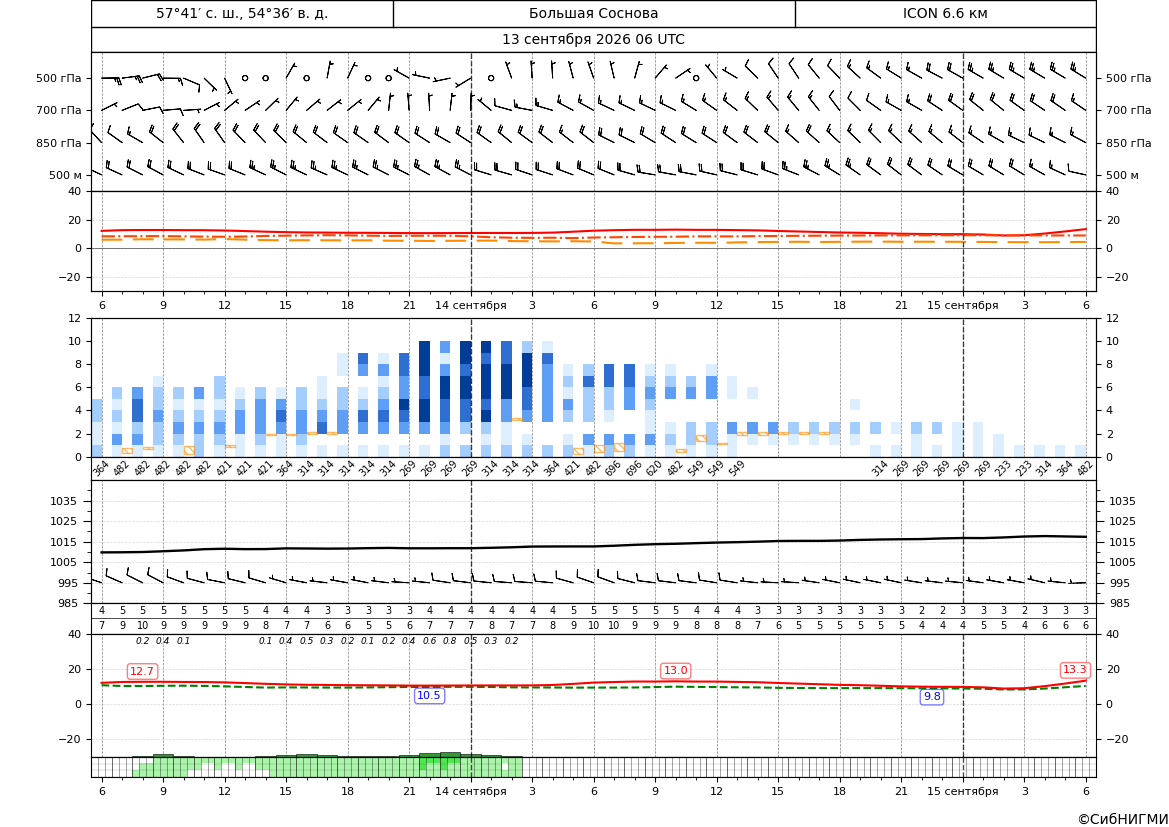Click the 15 сентября marker on bottom axis
This screenshot has width=1169, height=827.
point(962,791)
